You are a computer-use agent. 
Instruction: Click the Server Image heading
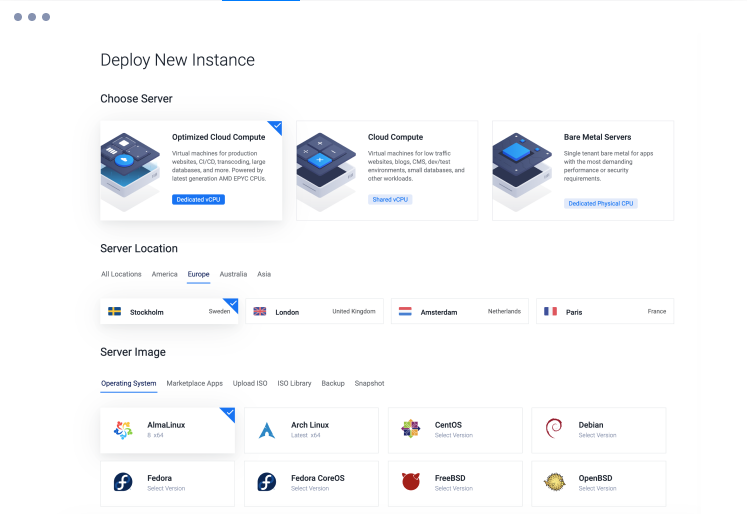tap(133, 352)
